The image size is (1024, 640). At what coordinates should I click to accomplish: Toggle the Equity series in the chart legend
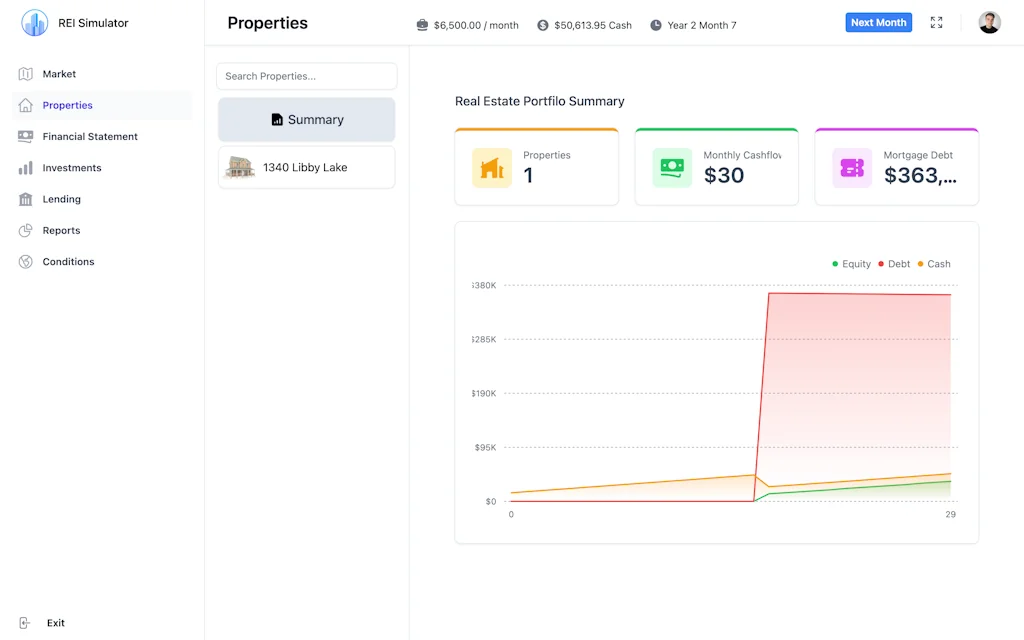pos(851,264)
